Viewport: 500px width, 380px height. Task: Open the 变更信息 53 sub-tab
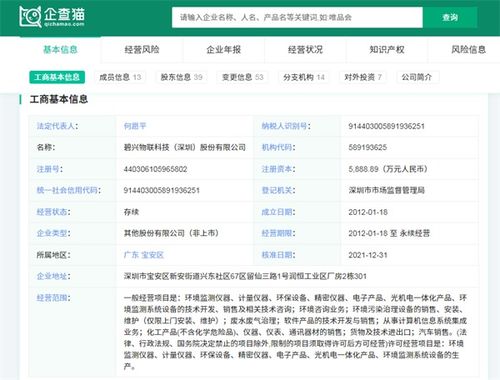click(x=243, y=77)
